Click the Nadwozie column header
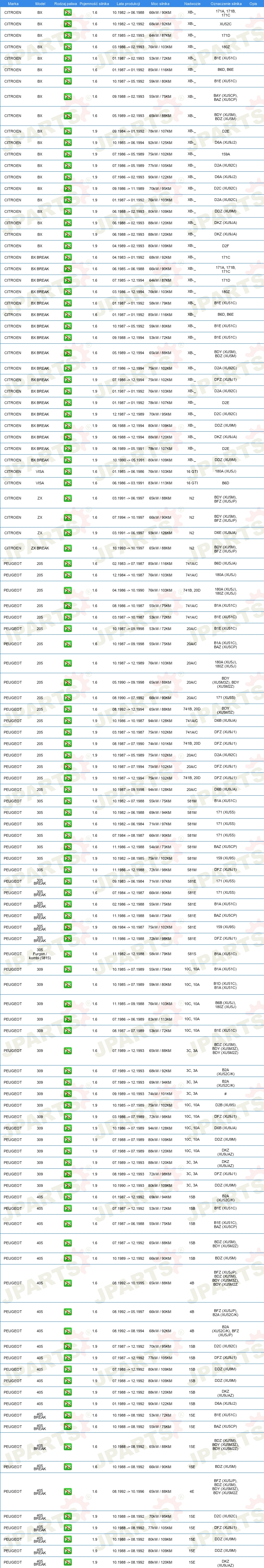Viewport: 264px width, 1568px height. (x=192, y=4)
